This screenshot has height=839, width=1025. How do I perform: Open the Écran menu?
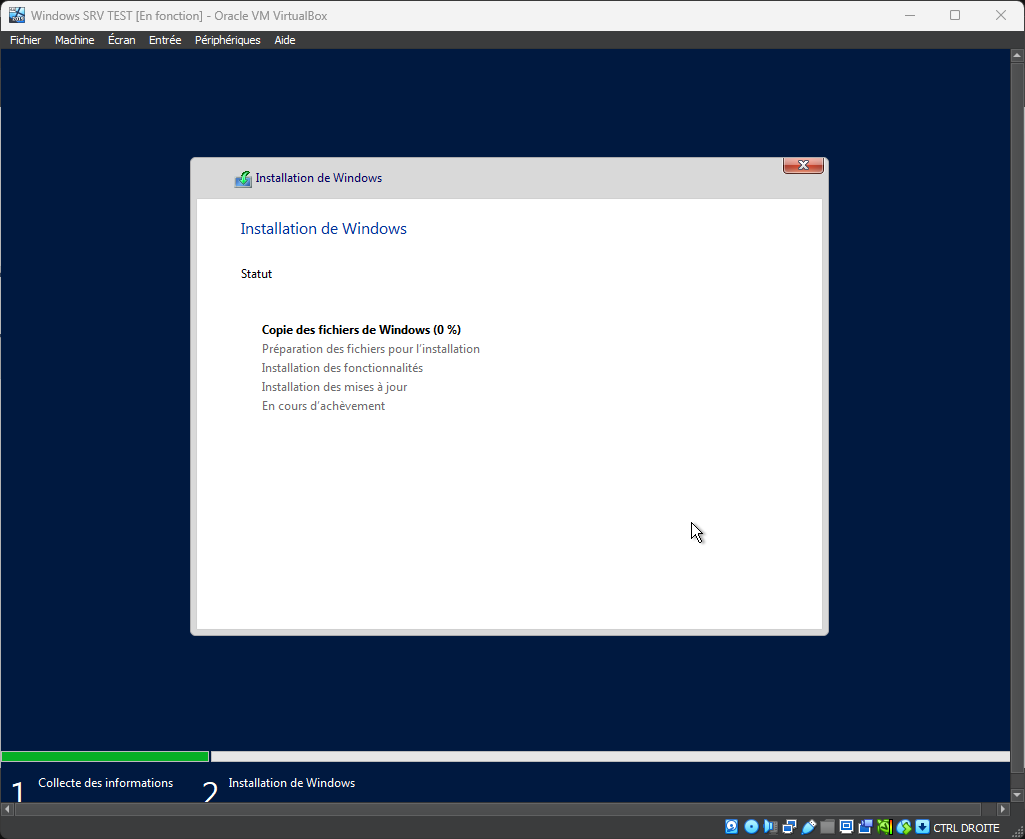pyautogui.click(x=121, y=40)
